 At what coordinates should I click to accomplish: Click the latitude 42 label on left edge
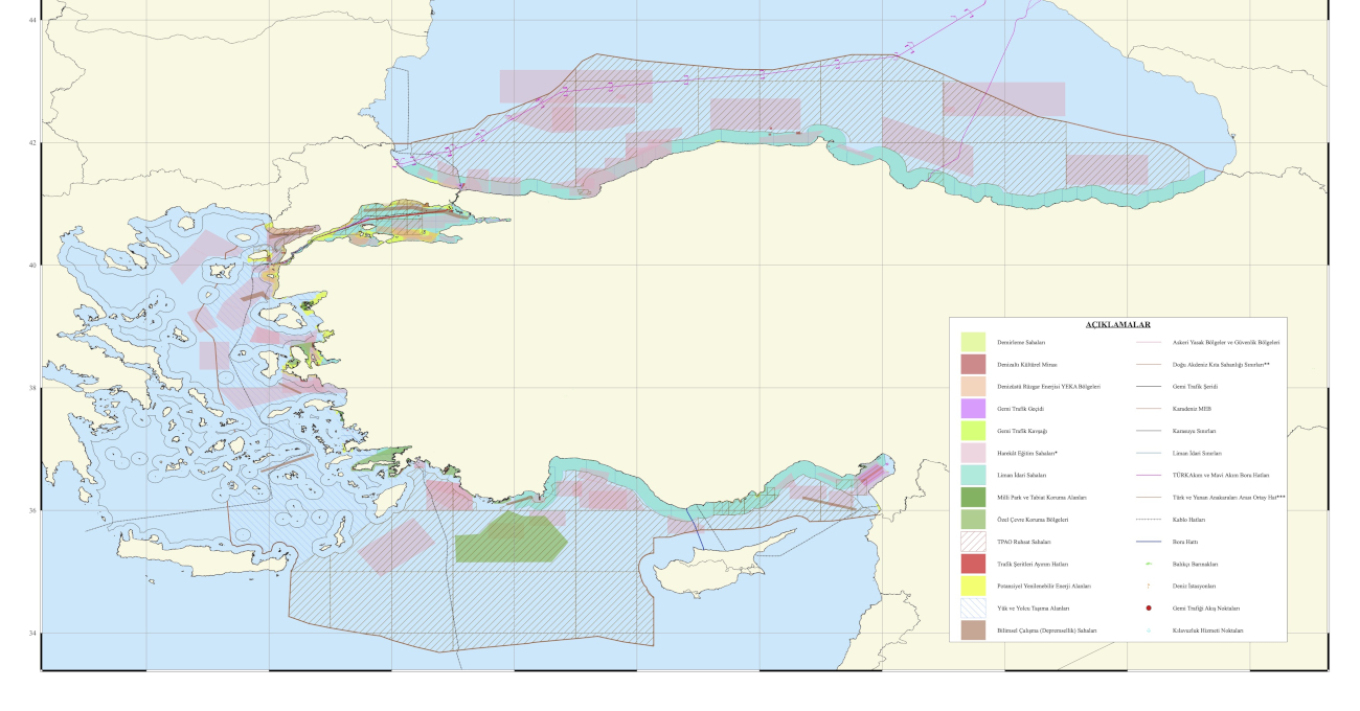30,143
